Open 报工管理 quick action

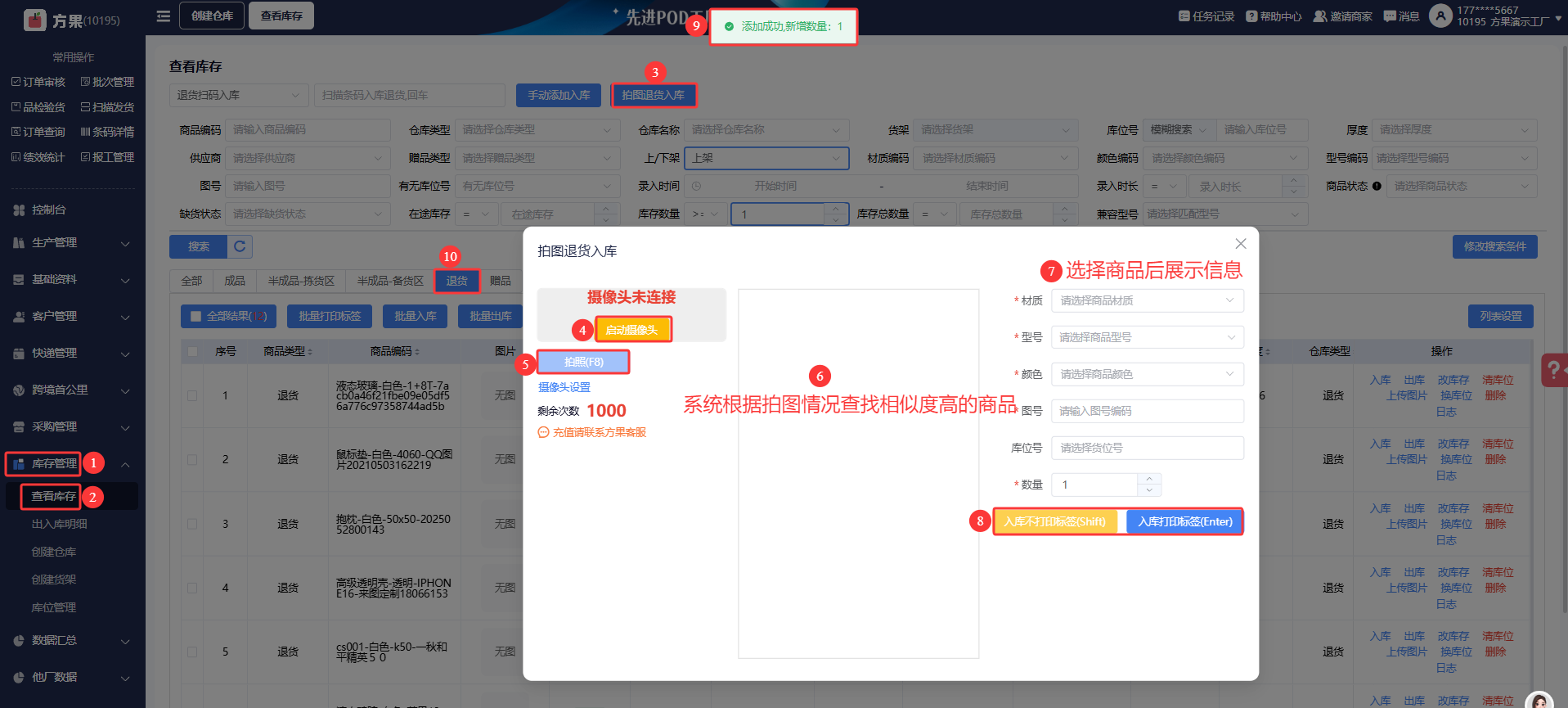(x=107, y=157)
